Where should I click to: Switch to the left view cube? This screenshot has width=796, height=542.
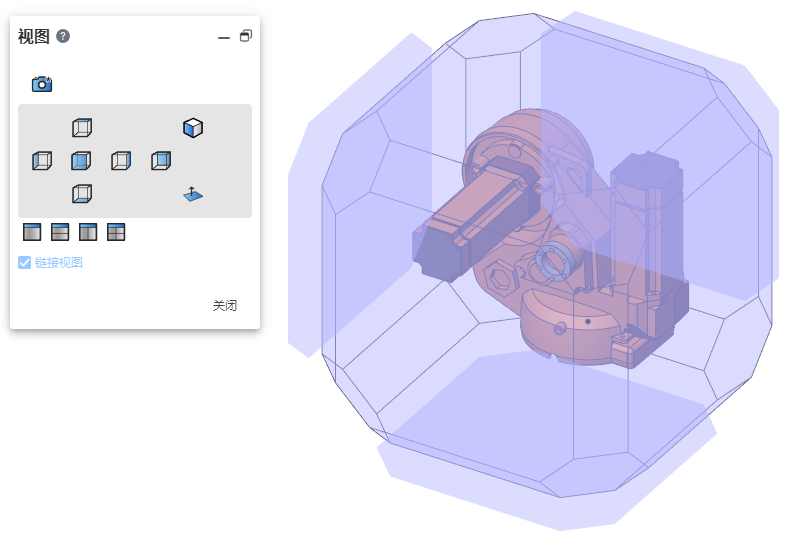[41, 161]
